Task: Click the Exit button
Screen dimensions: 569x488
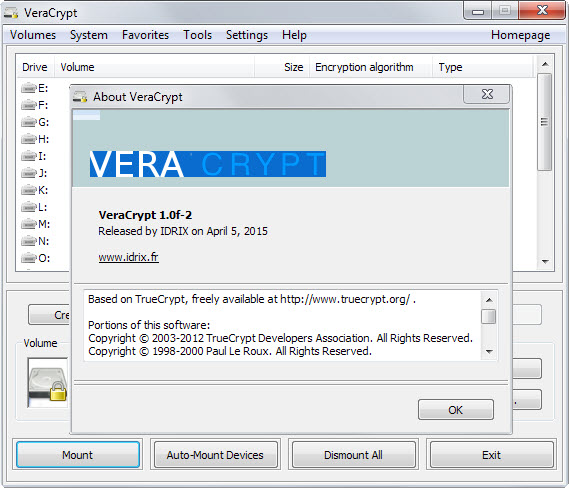Action: coord(491,455)
